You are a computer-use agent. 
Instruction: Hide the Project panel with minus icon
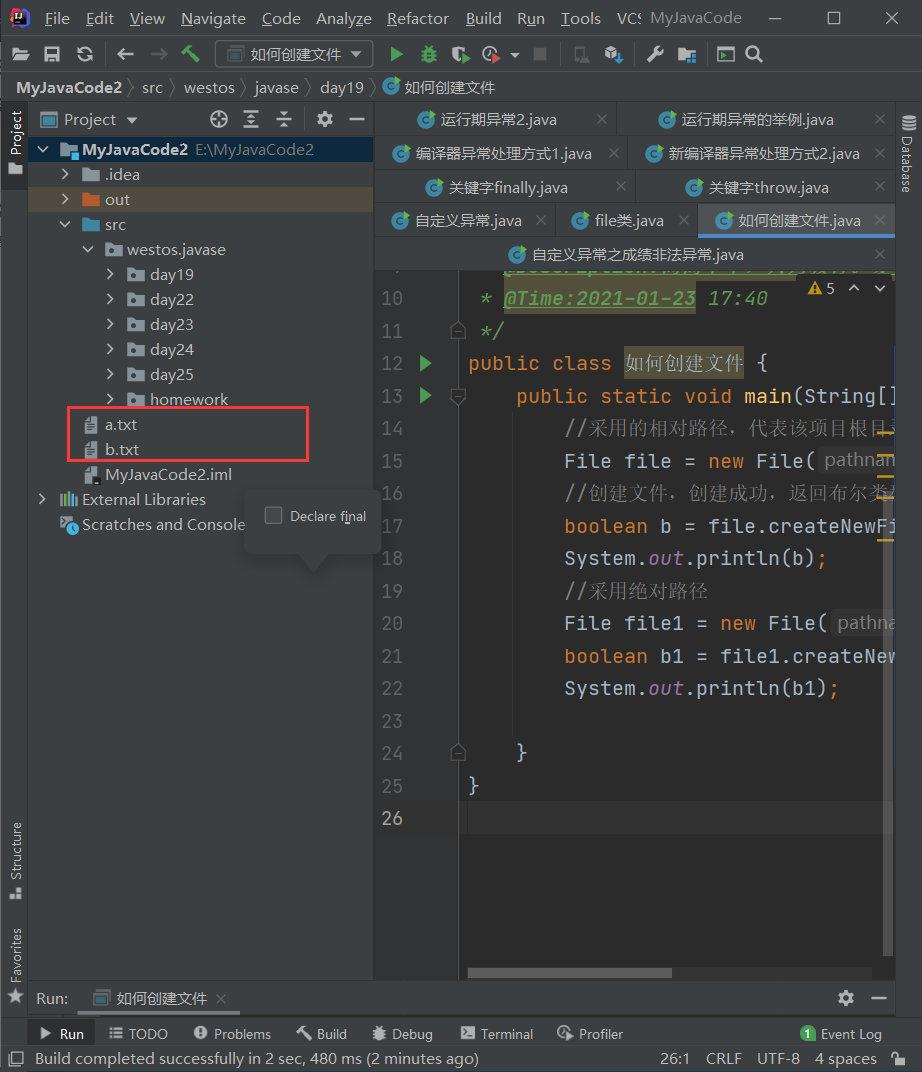point(357,120)
